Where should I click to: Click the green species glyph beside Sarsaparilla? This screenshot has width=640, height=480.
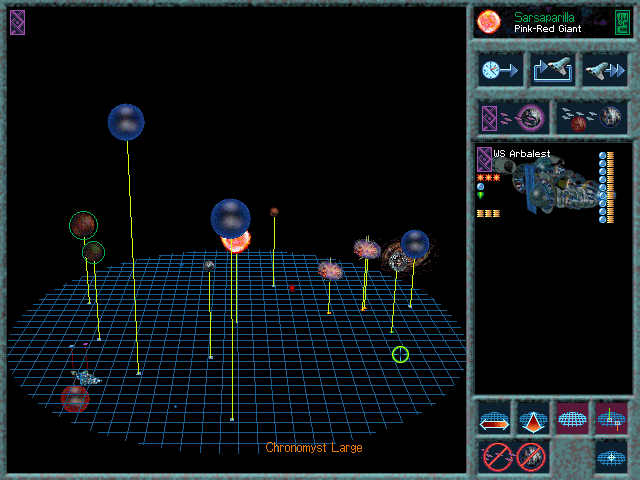point(623,22)
